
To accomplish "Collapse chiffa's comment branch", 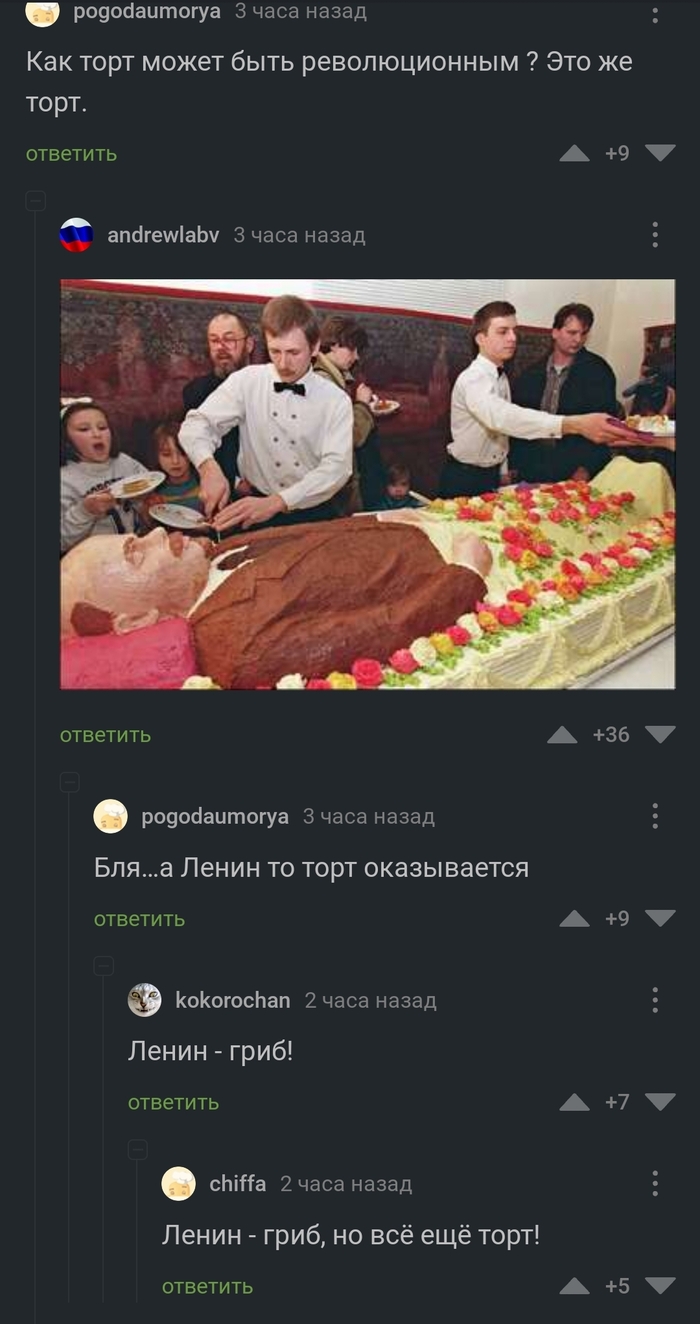I will point(137,1150).
